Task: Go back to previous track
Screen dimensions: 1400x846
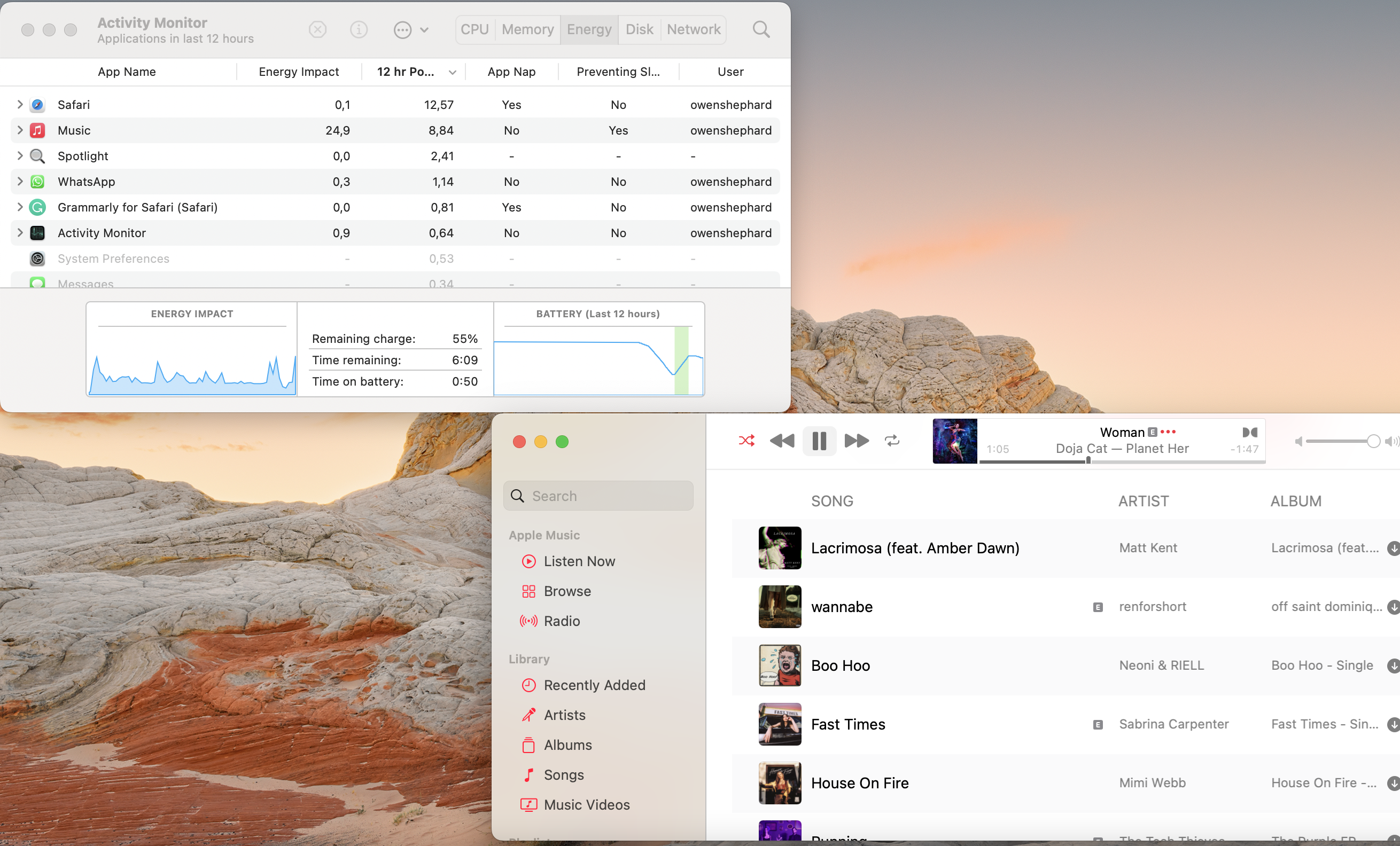Action: [782, 441]
